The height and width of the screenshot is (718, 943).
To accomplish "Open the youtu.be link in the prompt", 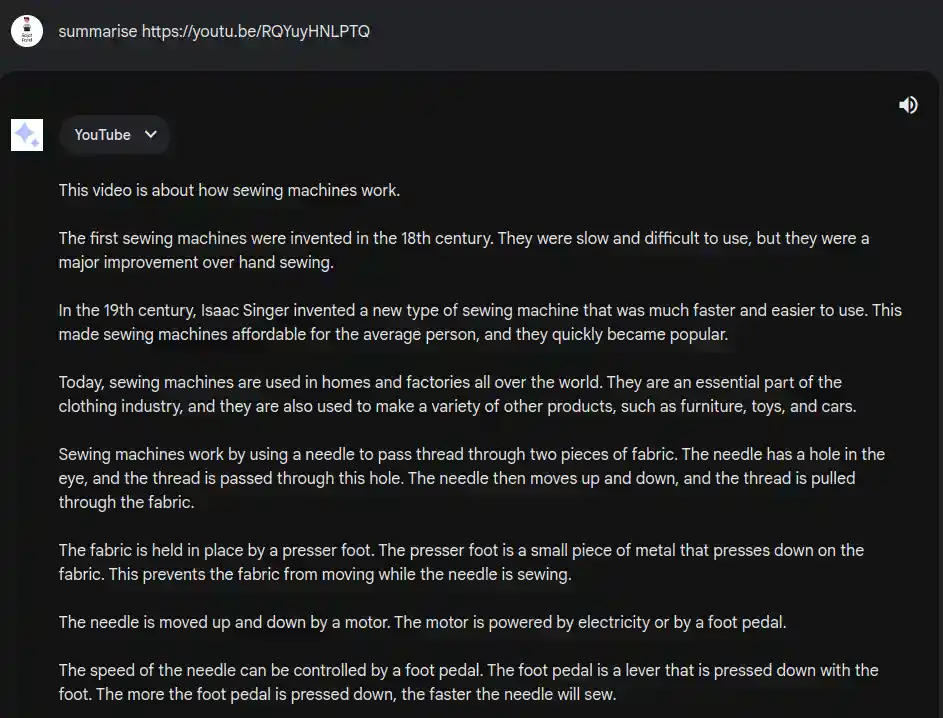I will coord(256,31).
